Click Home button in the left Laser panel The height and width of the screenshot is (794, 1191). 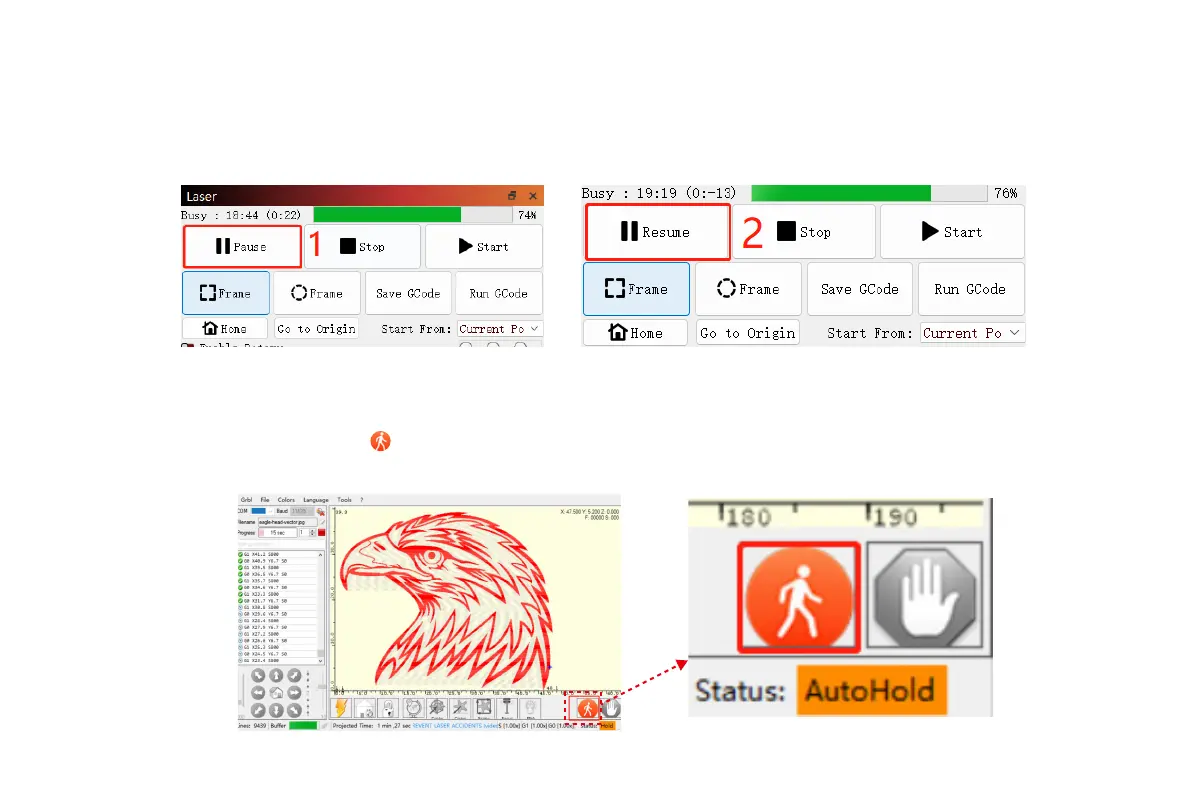coord(225,328)
